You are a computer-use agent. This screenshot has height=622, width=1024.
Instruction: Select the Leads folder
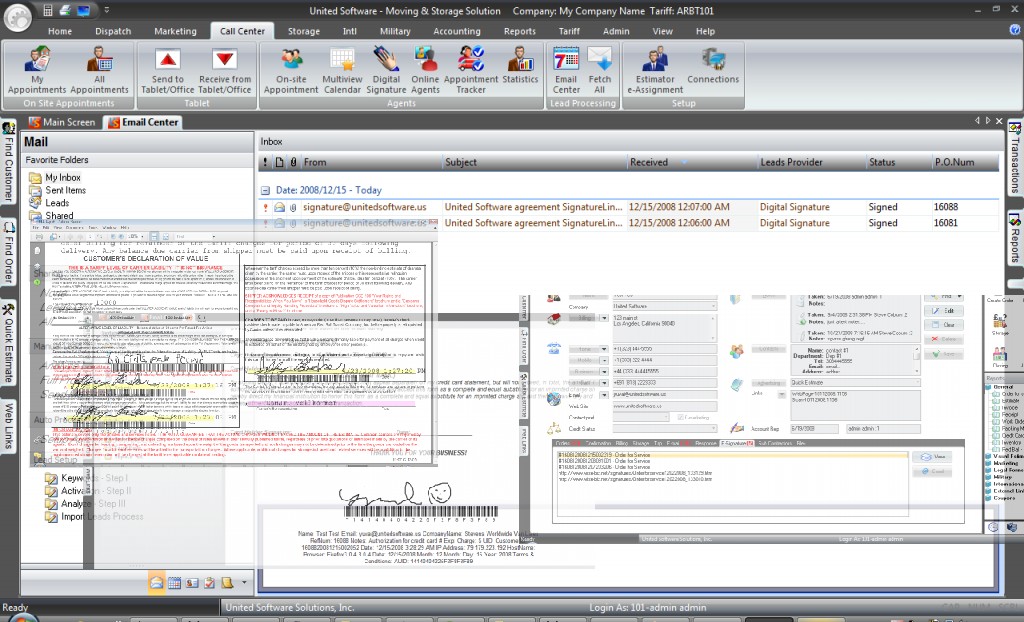pyautogui.click(x=57, y=203)
